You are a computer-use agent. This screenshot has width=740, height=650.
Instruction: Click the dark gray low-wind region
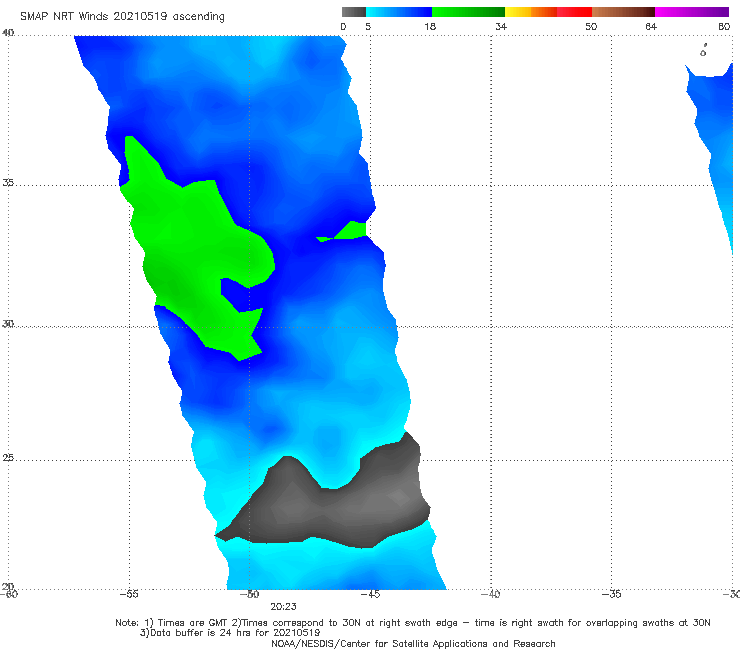330,512
